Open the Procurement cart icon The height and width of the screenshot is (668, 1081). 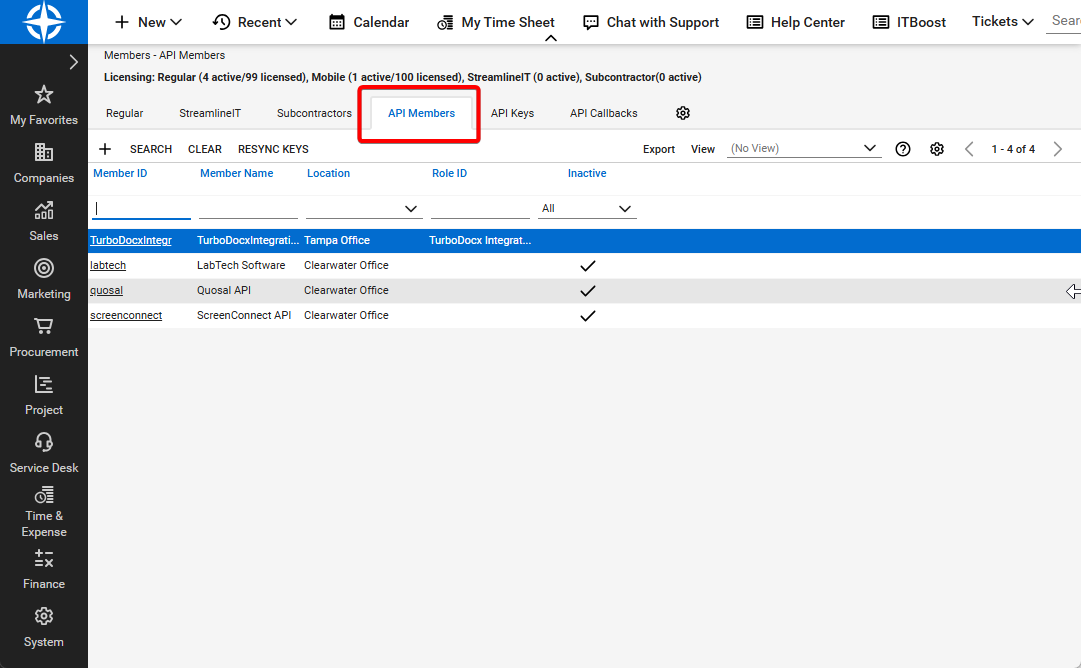pyautogui.click(x=43, y=326)
